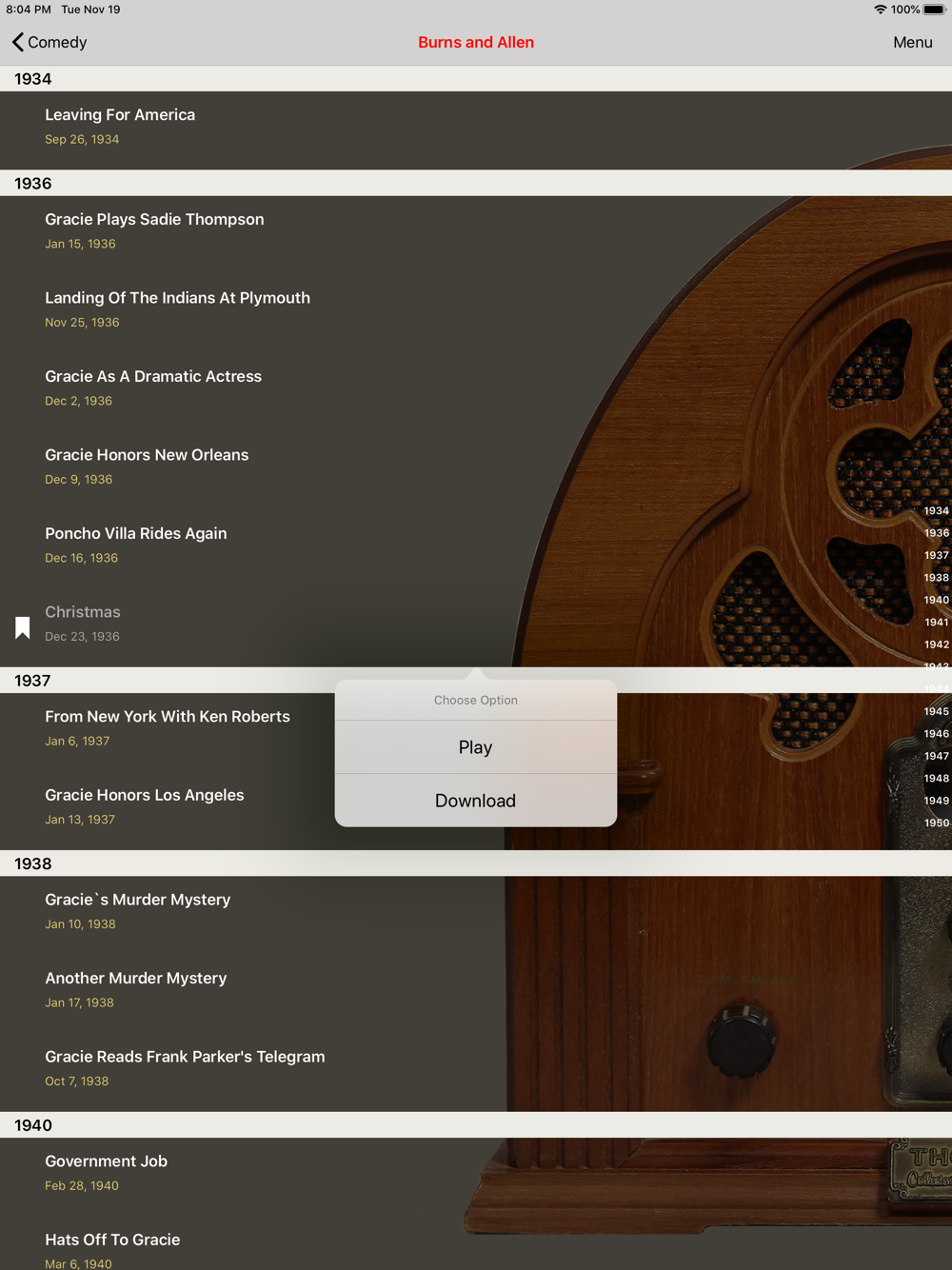Jump to 1945 in the year index
The height and width of the screenshot is (1270, 952).
(x=936, y=711)
